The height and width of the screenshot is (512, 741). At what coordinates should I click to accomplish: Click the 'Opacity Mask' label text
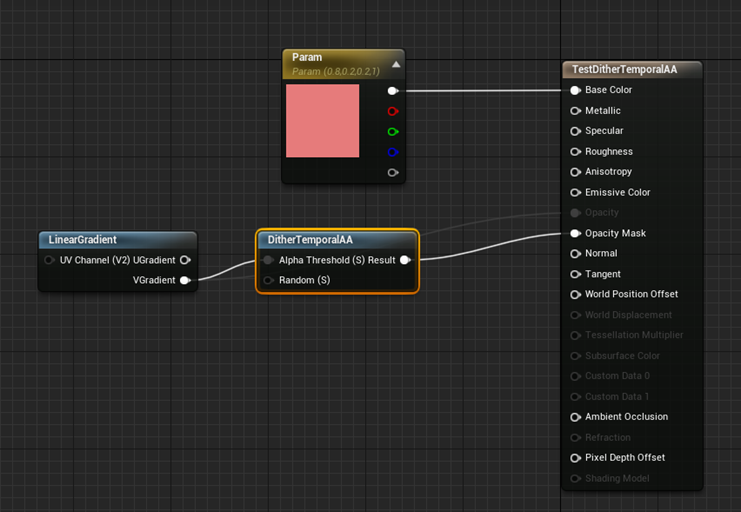click(615, 233)
